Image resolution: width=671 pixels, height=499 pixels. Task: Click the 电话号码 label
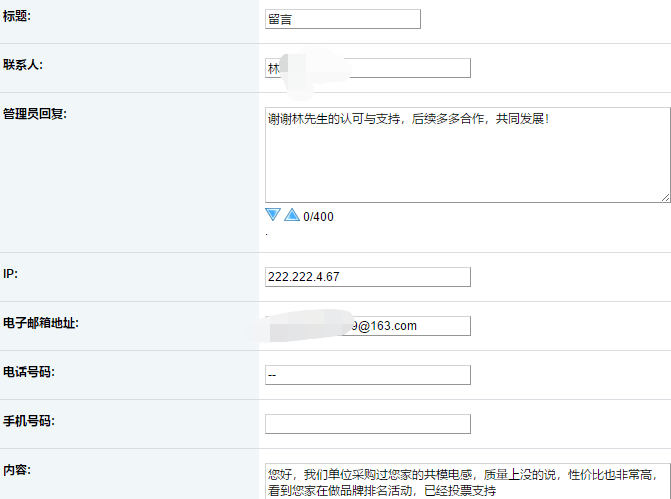click(x=28, y=371)
